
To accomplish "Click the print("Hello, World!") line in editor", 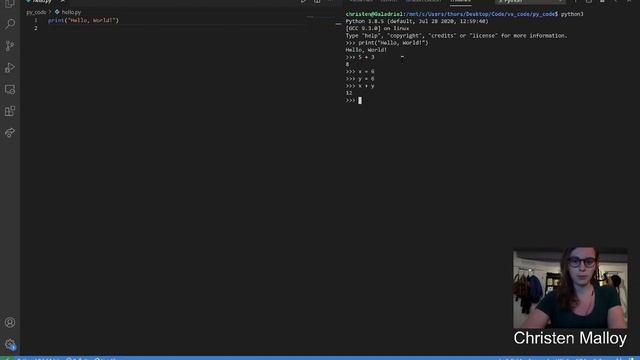I will point(83,20).
